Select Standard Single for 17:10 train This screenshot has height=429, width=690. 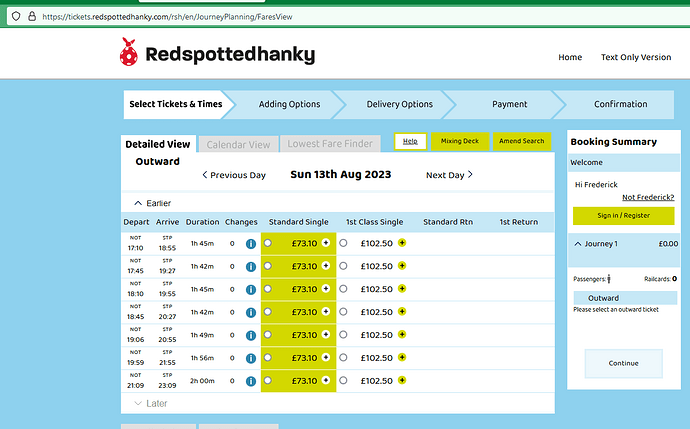point(268,243)
